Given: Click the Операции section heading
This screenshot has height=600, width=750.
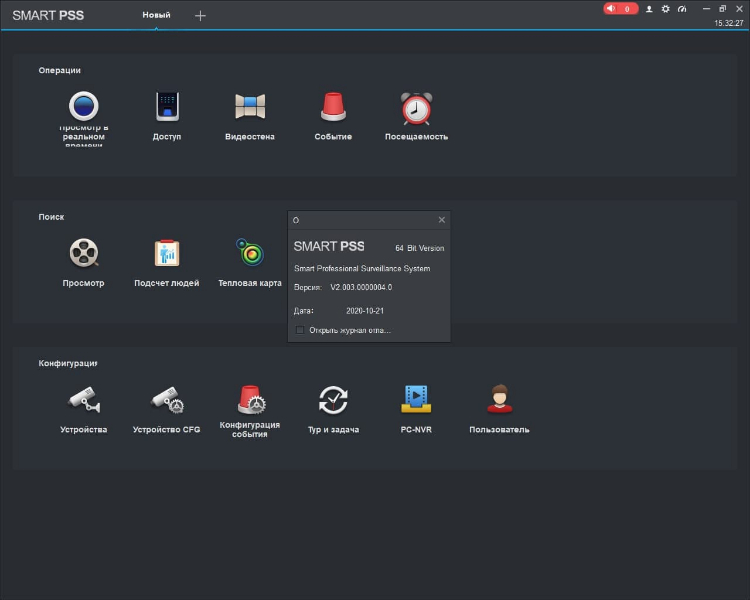Looking at the screenshot, I should pyautogui.click(x=60, y=70).
